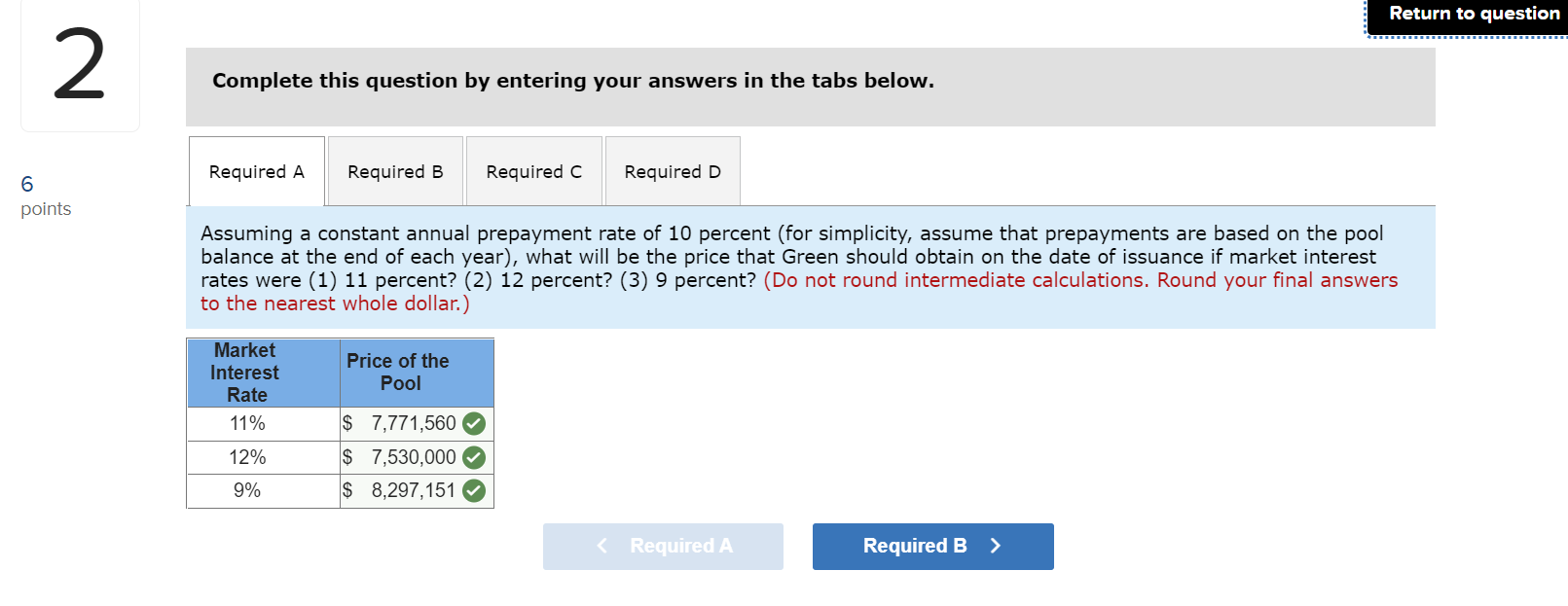This screenshot has height=606, width=1568.
Task: Switch to the Required C tab
Action: [x=534, y=171]
